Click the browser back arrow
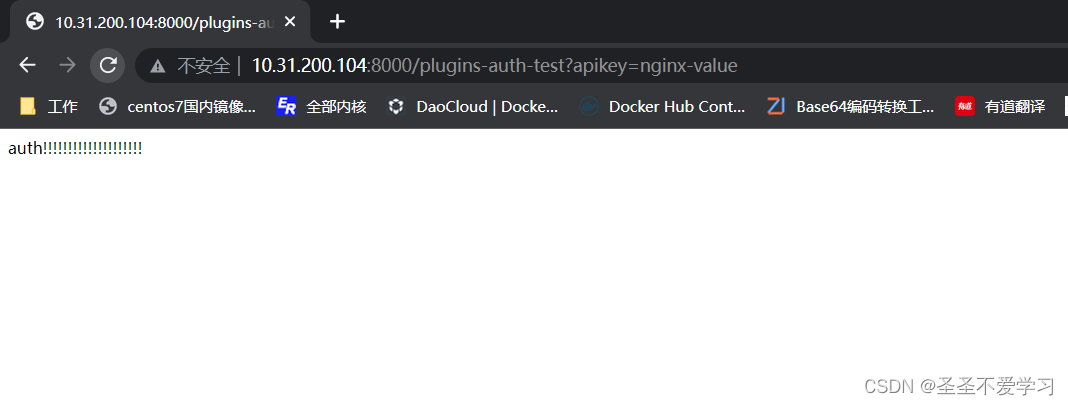The width and height of the screenshot is (1068, 405). pos(27,65)
